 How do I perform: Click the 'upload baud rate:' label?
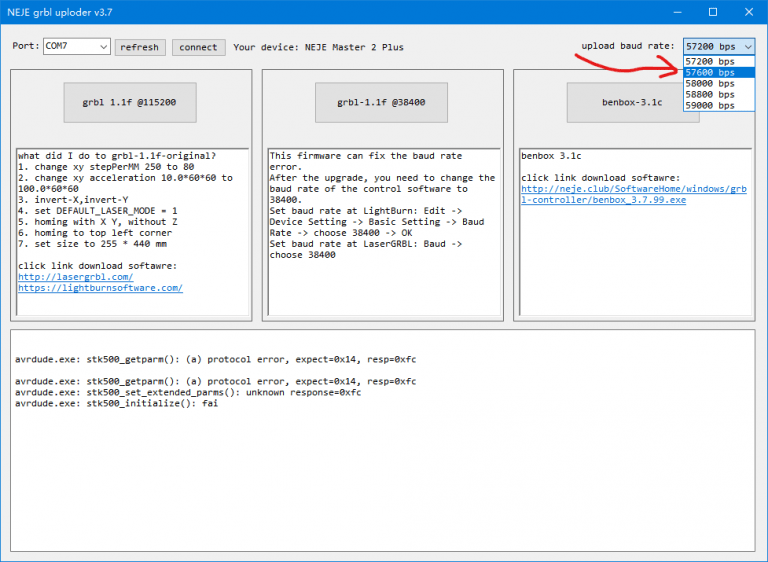click(x=628, y=46)
